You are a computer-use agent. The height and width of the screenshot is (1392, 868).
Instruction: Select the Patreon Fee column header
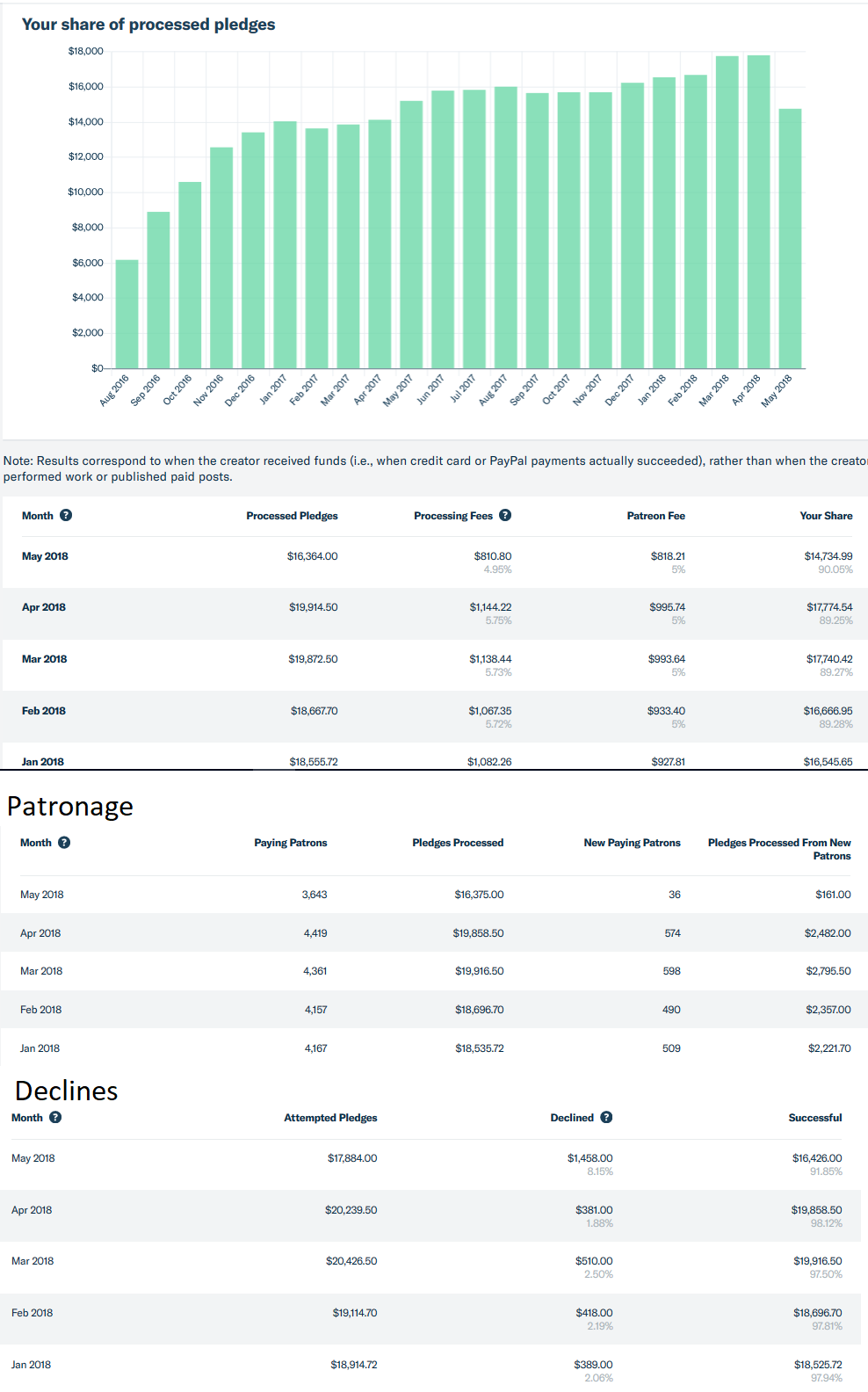[x=655, y=516]
